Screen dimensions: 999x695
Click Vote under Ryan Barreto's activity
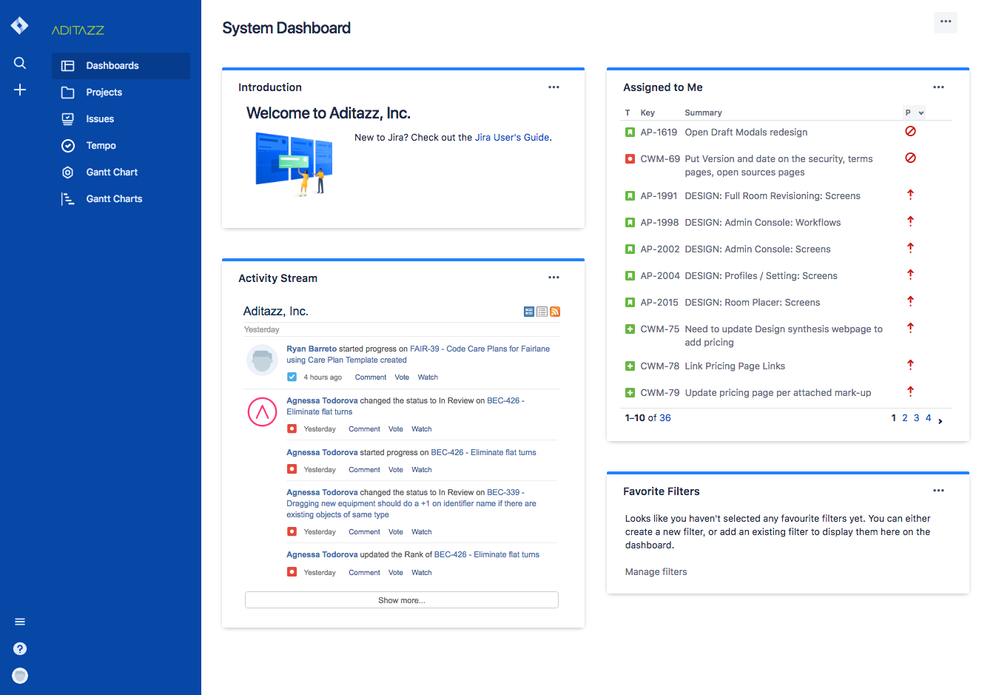401,377
